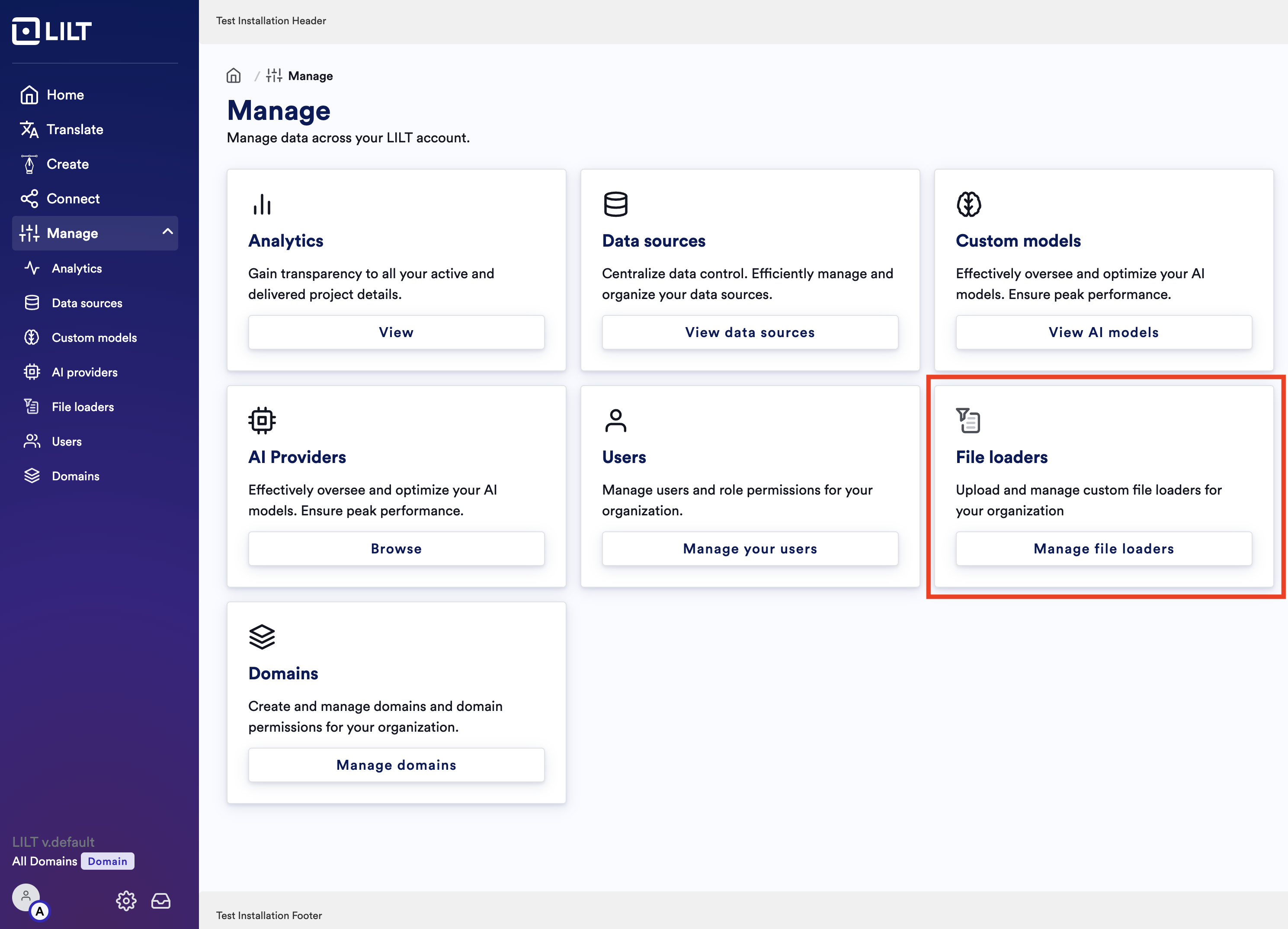This screenshot has height=929, width=1288.
Task: Select Analytics submenu item in sidebar
Action: (95, 268)
